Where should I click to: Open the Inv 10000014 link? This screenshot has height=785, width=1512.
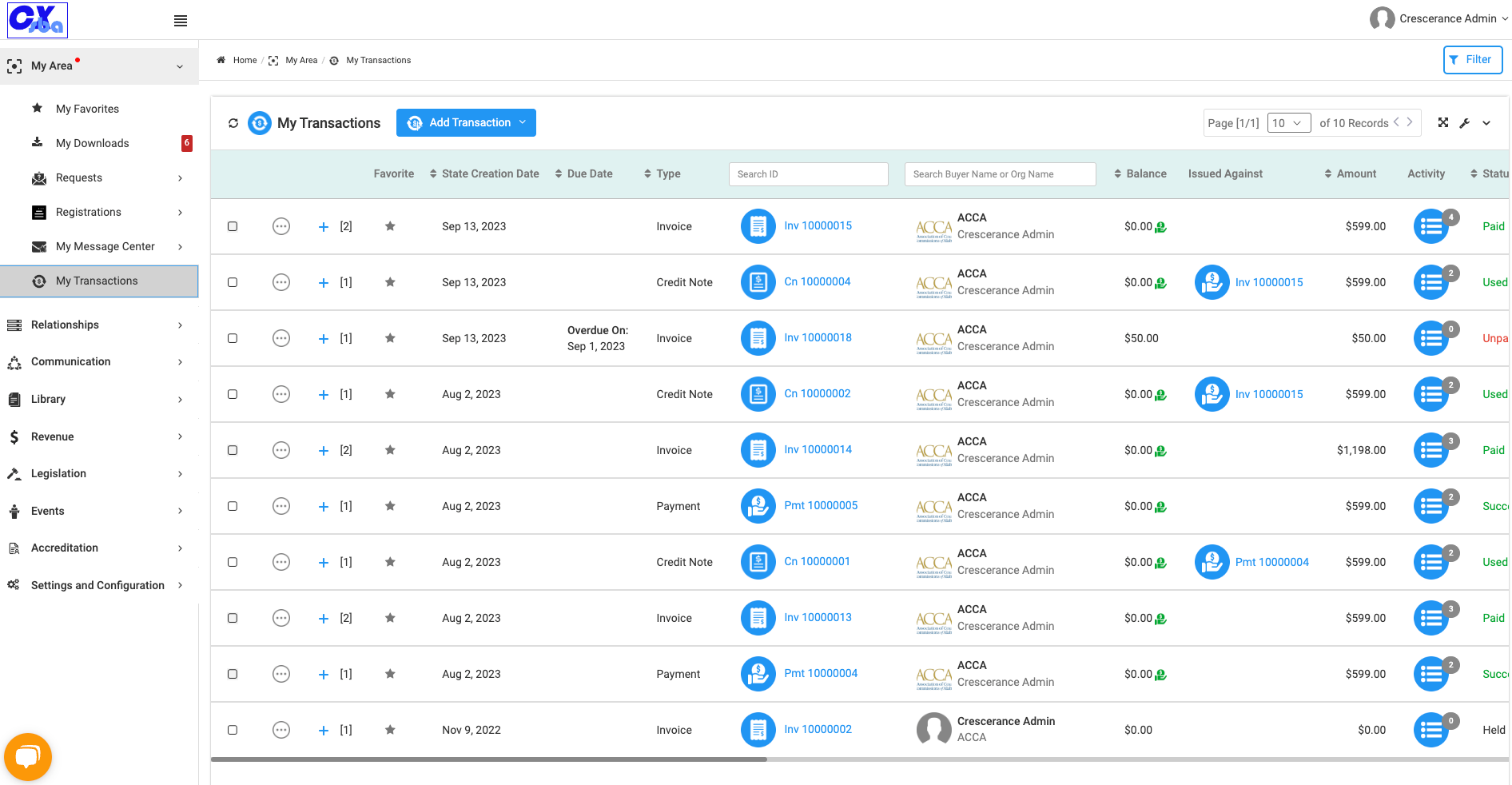coord(818,449)
